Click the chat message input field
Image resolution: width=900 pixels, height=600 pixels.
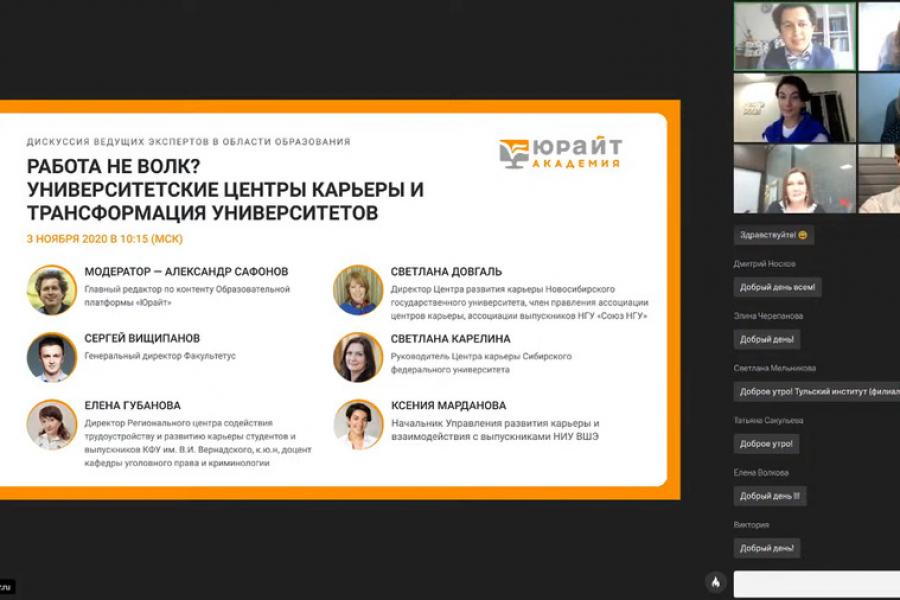817,584
